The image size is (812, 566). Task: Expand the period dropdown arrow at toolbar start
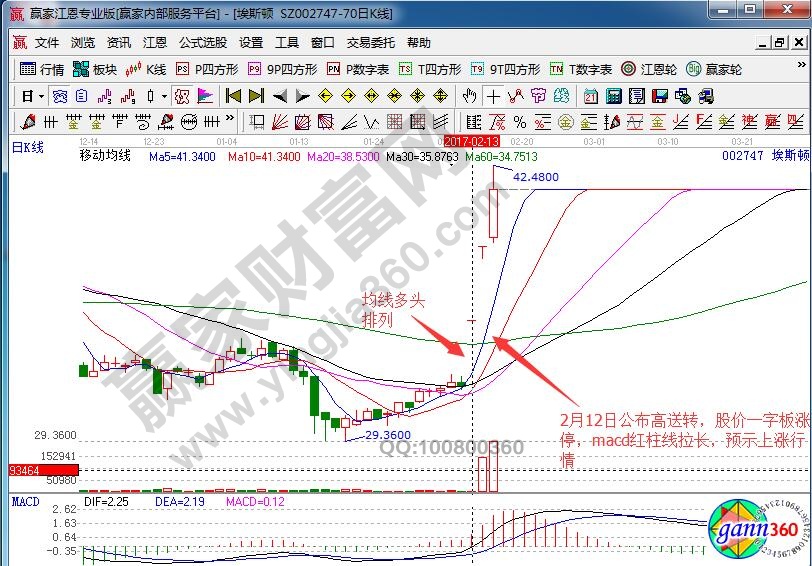point(40,96)
